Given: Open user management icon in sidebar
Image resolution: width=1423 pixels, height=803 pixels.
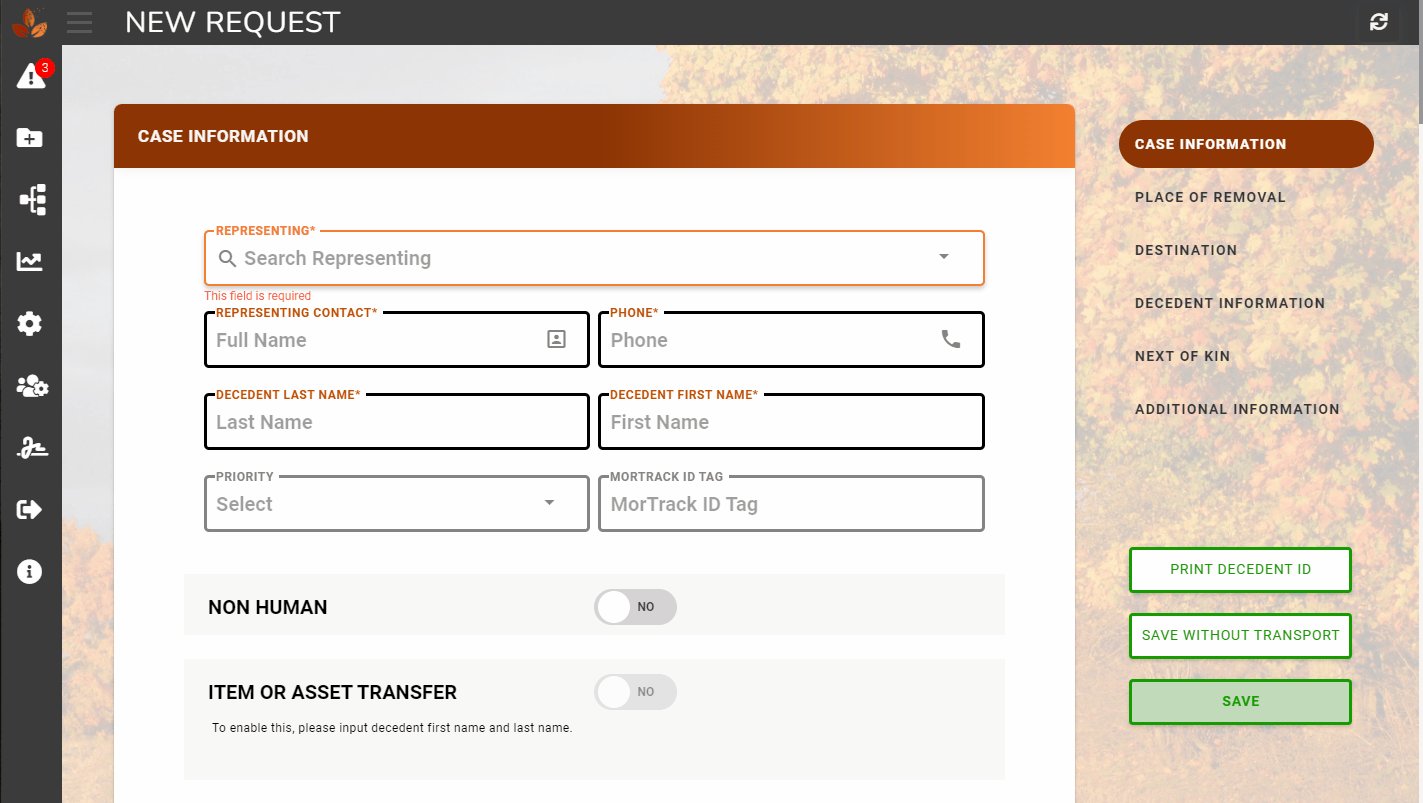Looking at the screenshot, I should pyautogui.click(x=30, y=386).
